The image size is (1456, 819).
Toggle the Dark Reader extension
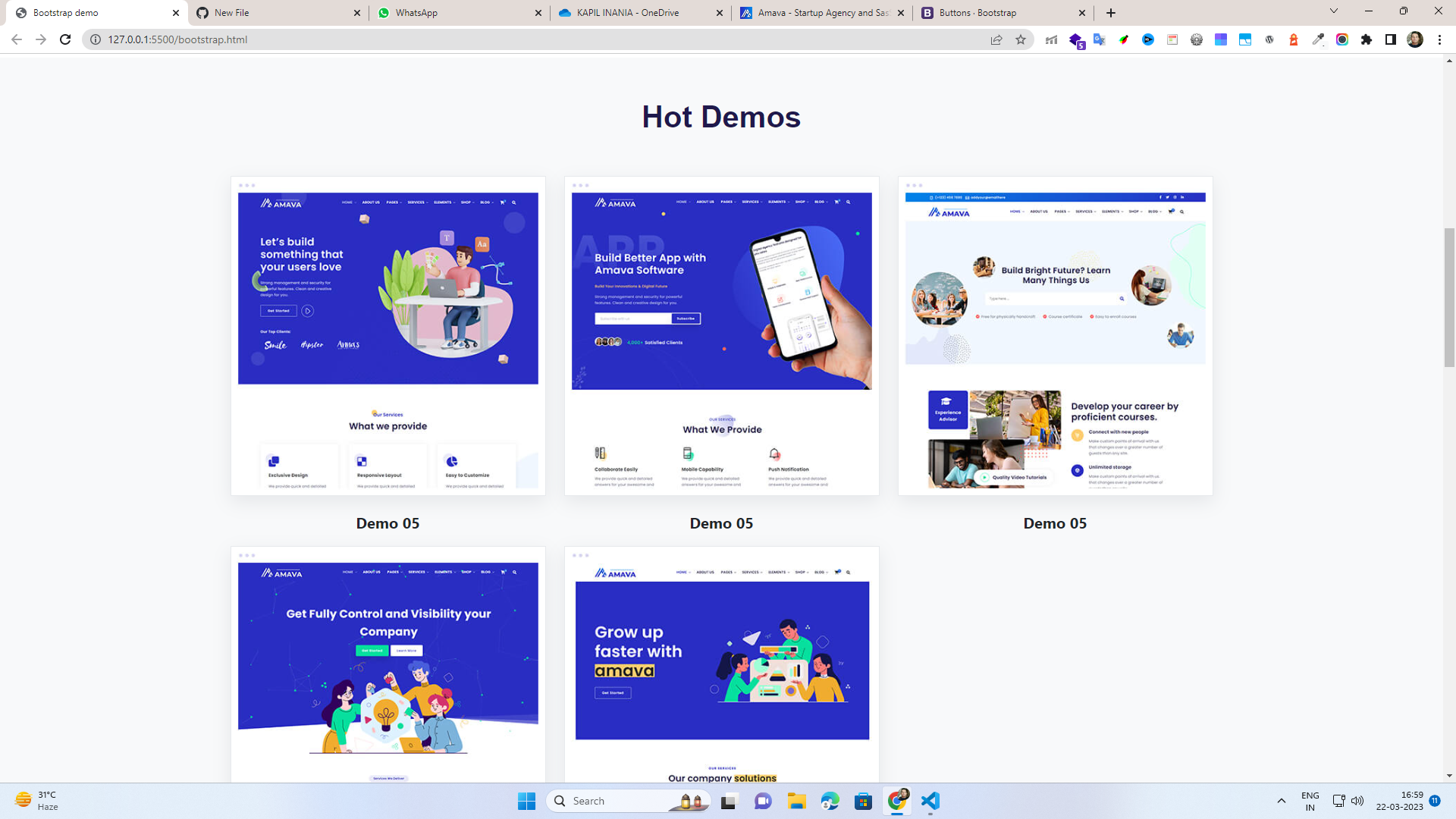pyautogui.click(x=1391, y=39)
